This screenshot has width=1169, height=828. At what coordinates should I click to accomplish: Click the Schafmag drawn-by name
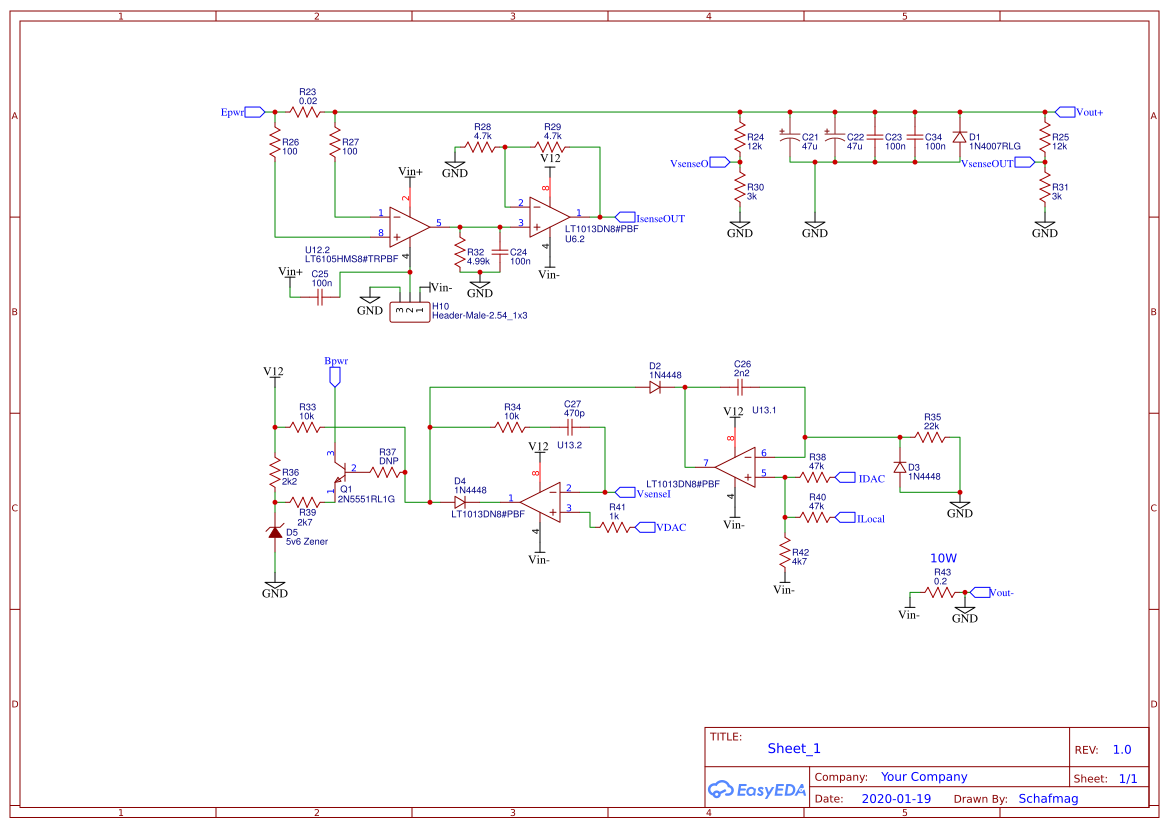point(1048,799)
